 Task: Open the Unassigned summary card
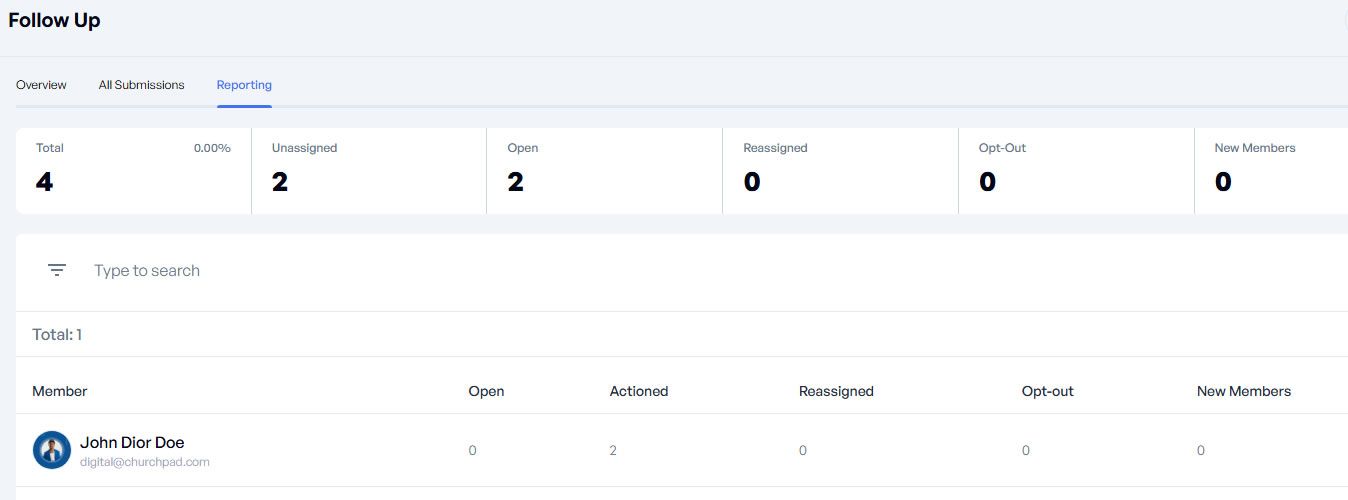tap(369, 170)
